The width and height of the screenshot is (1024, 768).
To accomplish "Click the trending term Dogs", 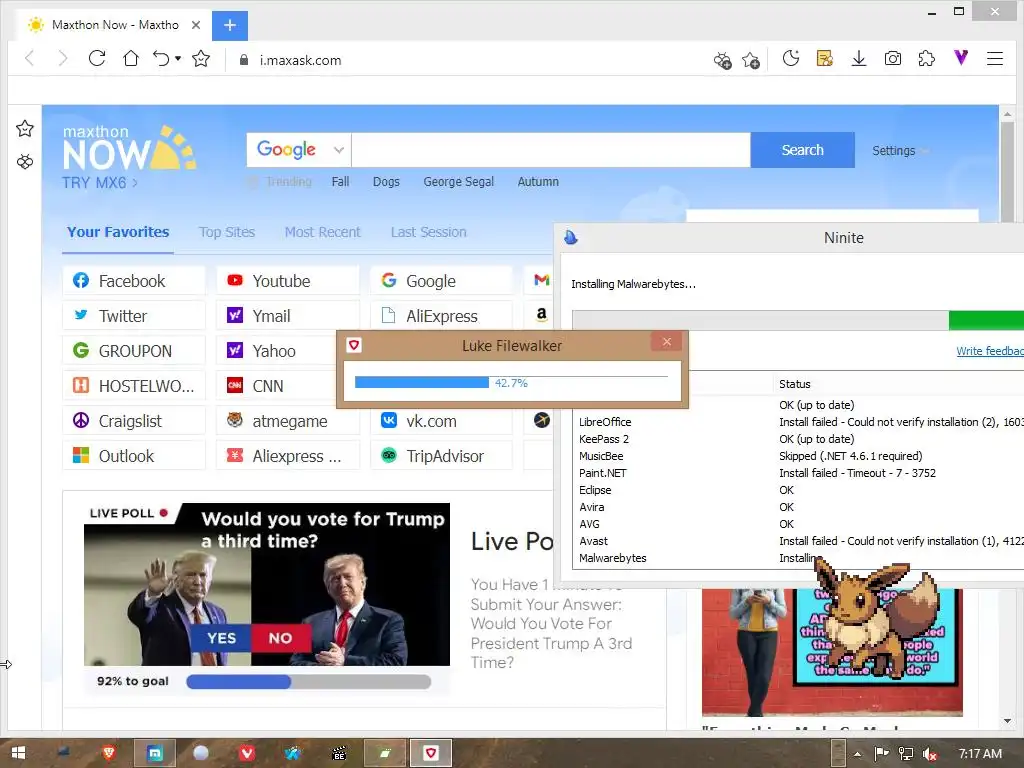I will (386, 182).
